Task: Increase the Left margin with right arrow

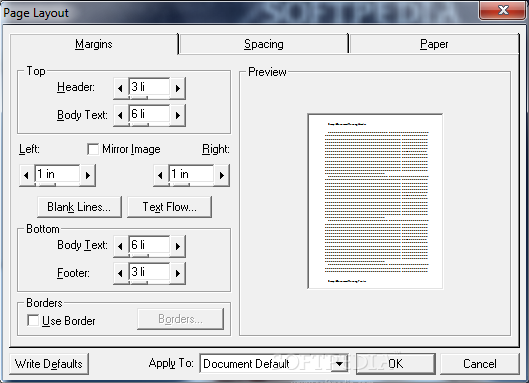Action: (x=88, y=175)
